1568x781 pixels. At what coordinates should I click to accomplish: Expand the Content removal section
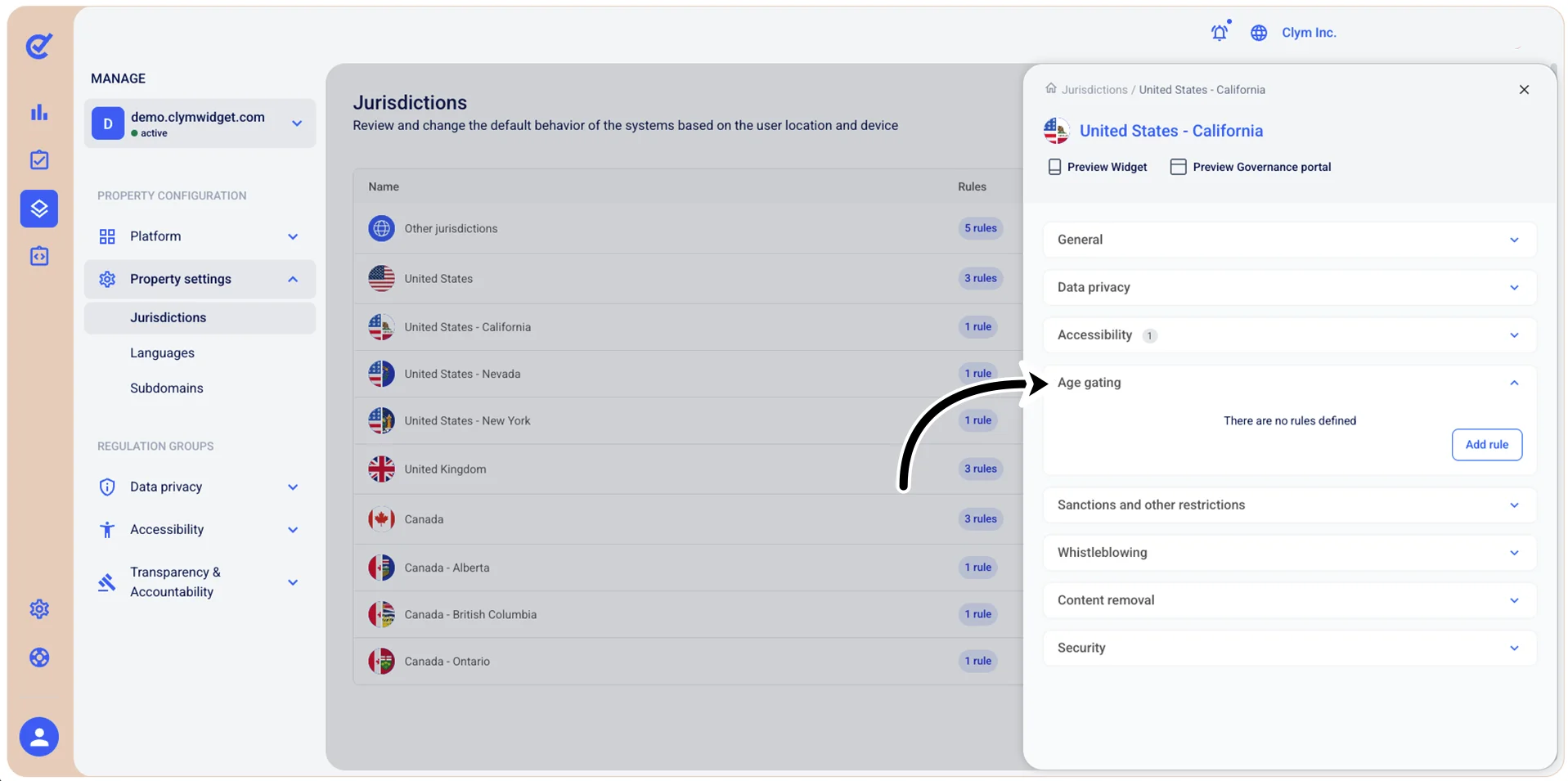(x=1290, y=600)
